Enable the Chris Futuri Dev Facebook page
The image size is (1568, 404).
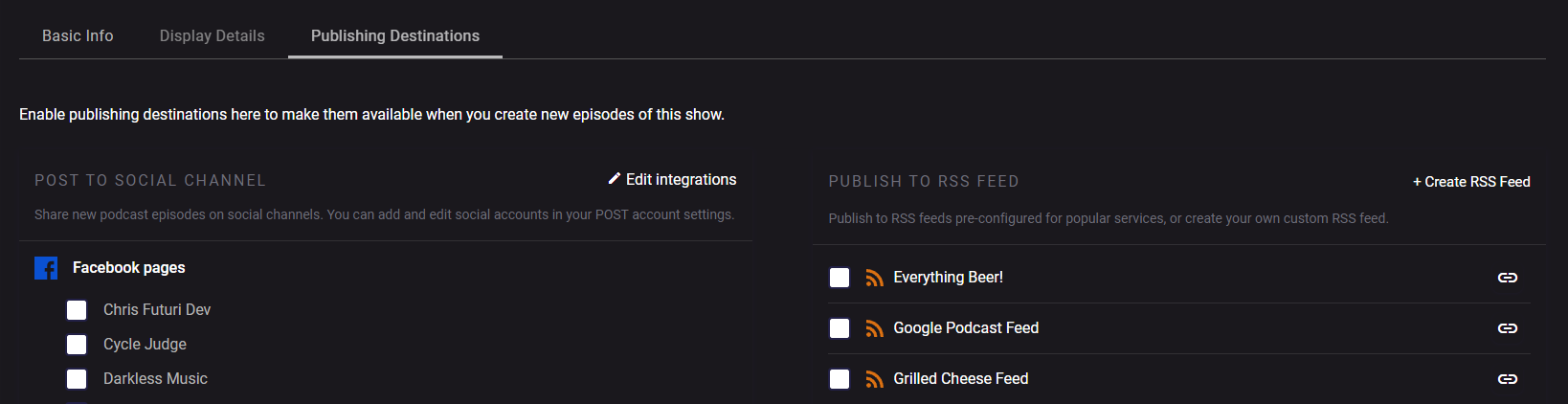(77, 310)
